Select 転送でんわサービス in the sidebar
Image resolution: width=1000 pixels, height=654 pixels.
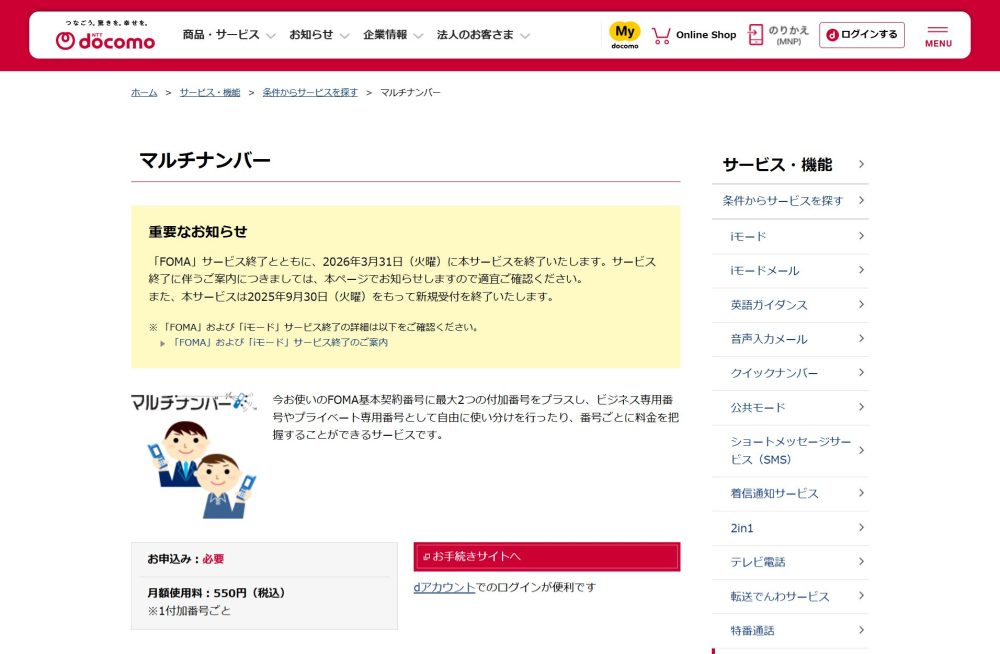click(x=780, y=596)
